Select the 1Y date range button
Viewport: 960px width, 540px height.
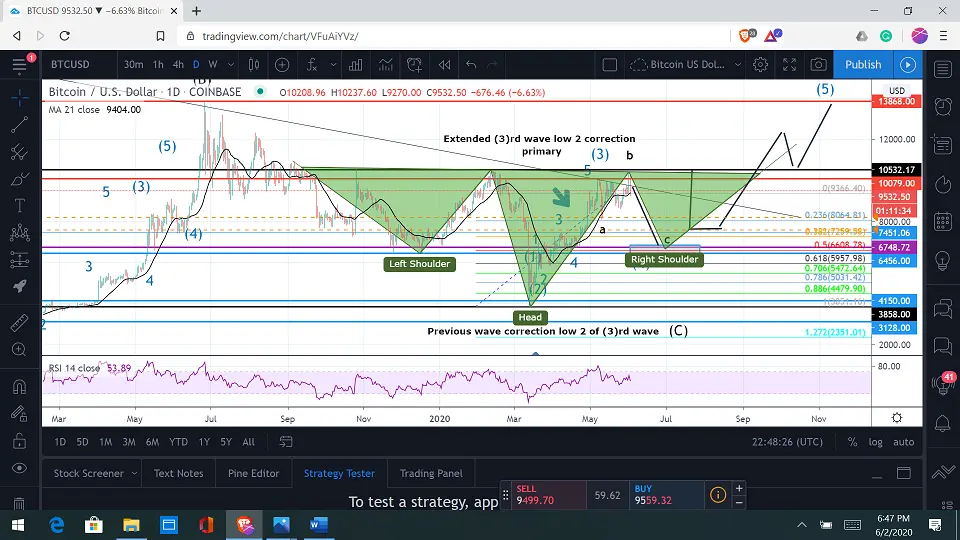204,442
